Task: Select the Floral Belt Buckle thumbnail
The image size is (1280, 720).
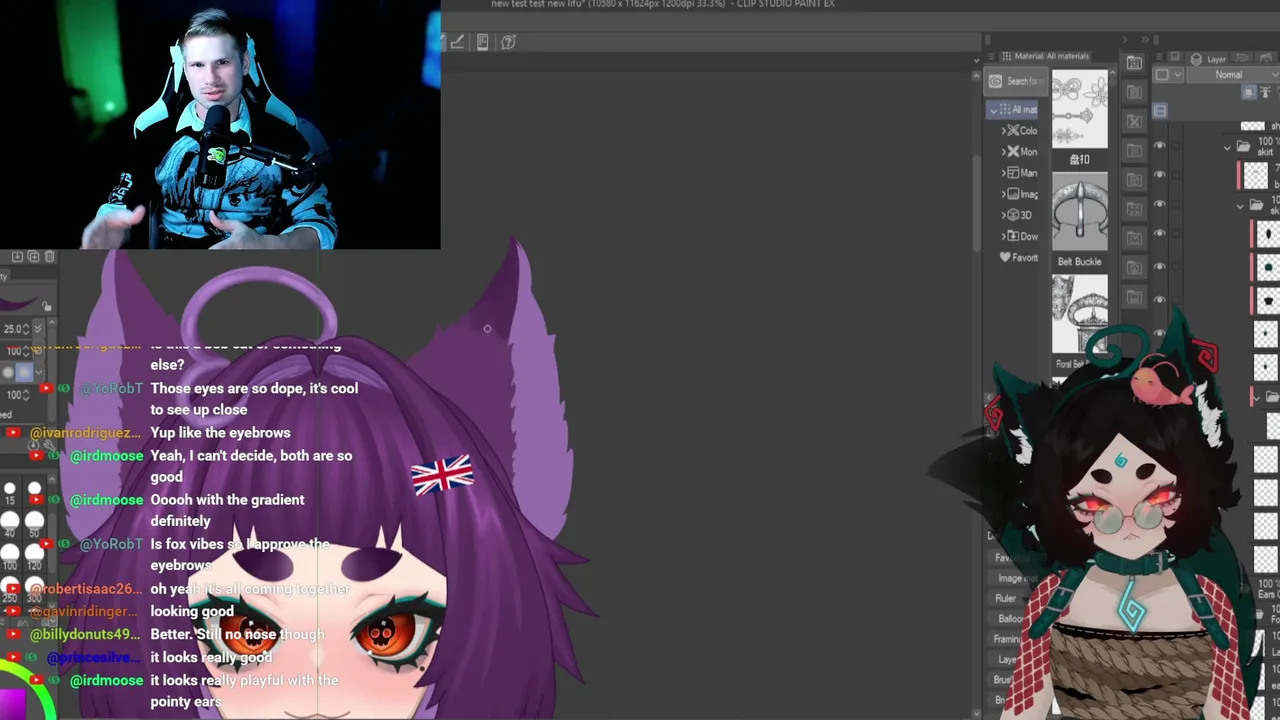Action: point(1080,313)
